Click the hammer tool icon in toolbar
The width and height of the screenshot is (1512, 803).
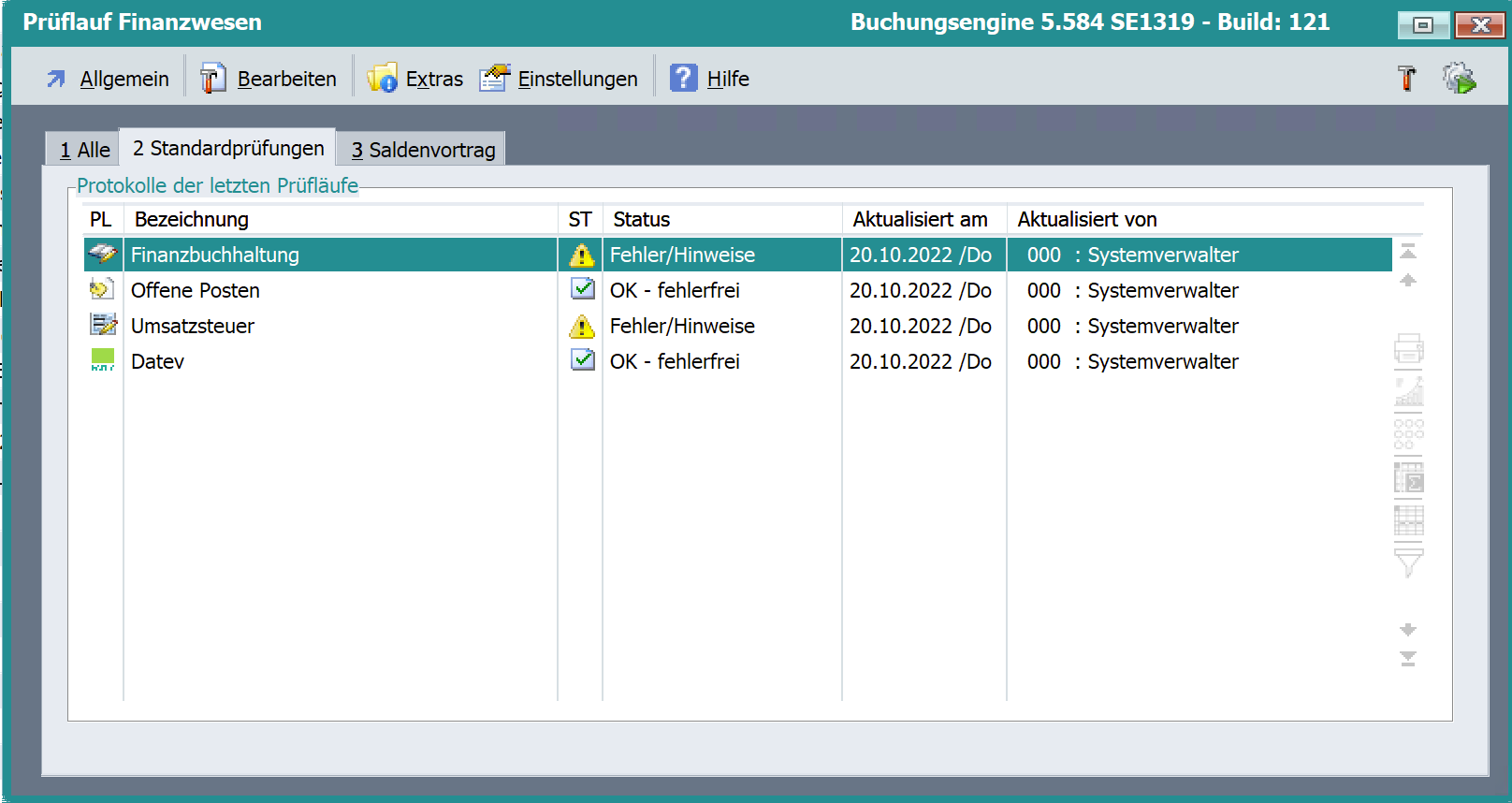[1406, 79]
